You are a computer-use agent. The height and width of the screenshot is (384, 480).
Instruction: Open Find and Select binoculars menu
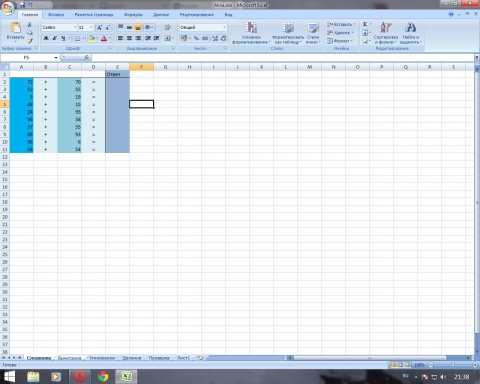(x=410, y=33)
